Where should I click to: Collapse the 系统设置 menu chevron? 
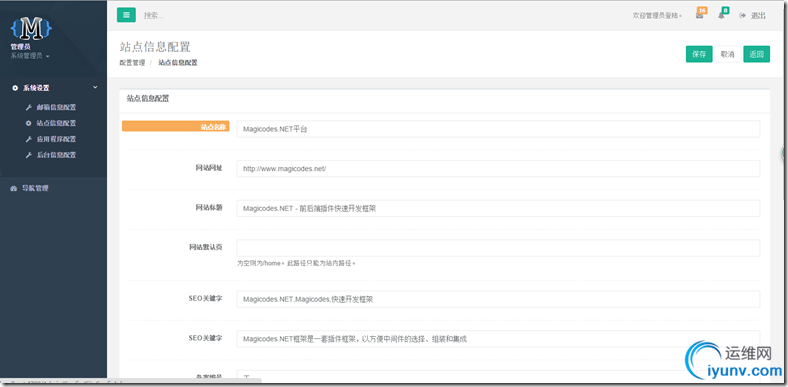95,87
